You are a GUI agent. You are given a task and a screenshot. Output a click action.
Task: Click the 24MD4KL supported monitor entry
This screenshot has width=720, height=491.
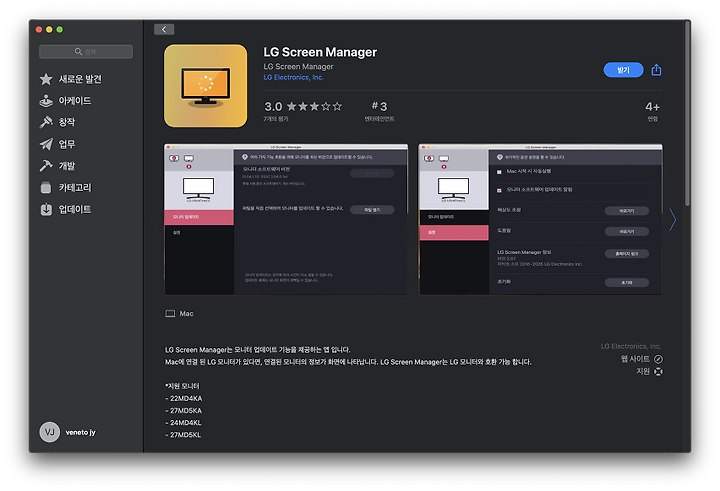186,423
